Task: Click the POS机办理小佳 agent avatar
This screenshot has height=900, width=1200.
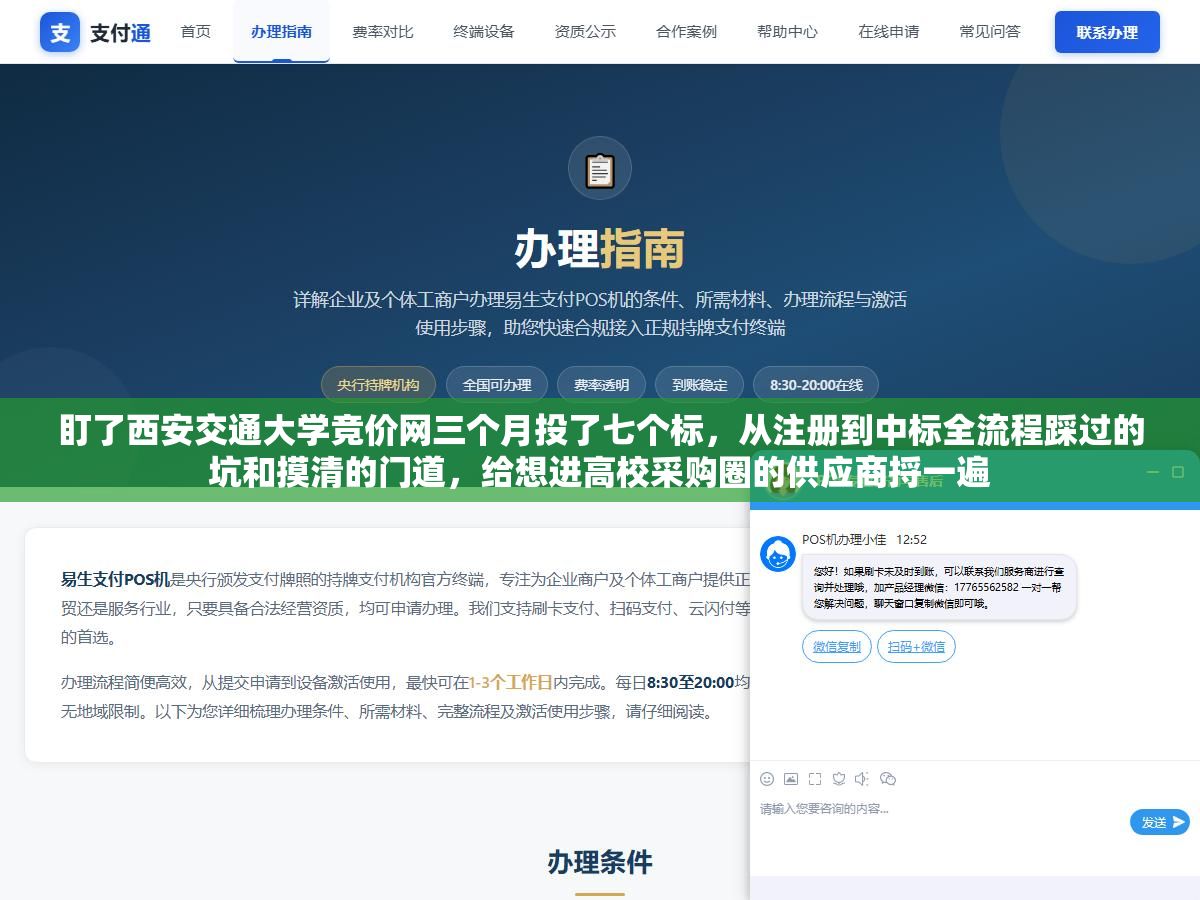Action: point(778,554)
